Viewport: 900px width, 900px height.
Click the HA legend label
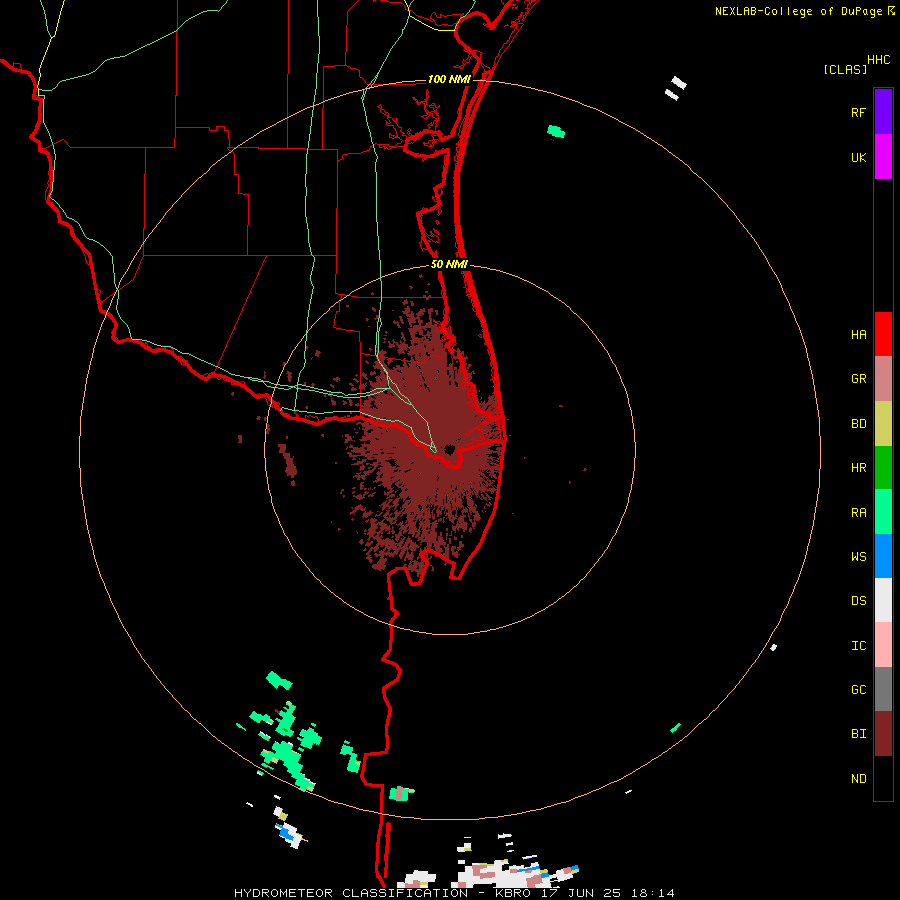pos(858,335)
